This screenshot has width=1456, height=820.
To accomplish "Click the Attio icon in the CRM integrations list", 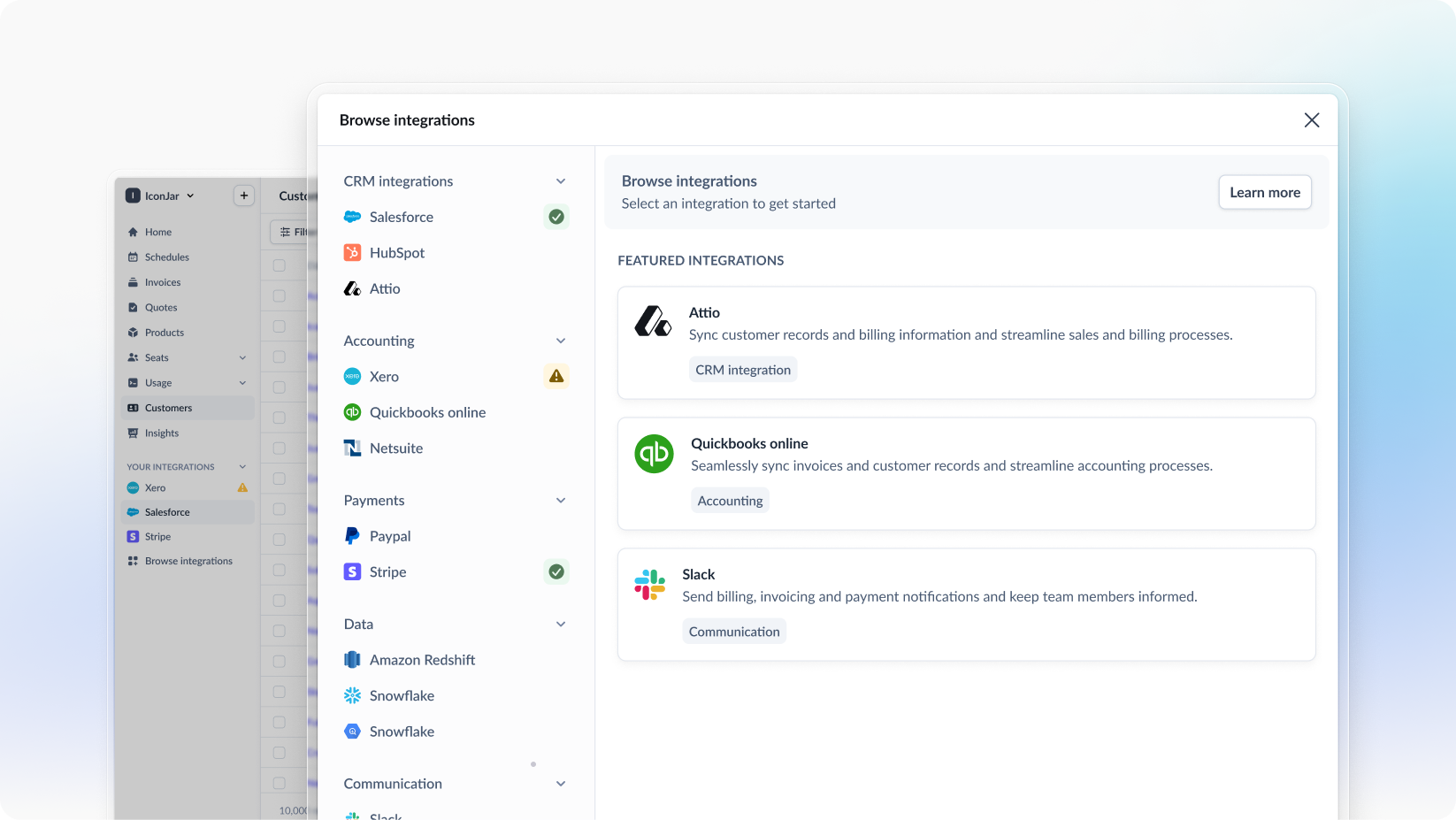I will [352, 288].
